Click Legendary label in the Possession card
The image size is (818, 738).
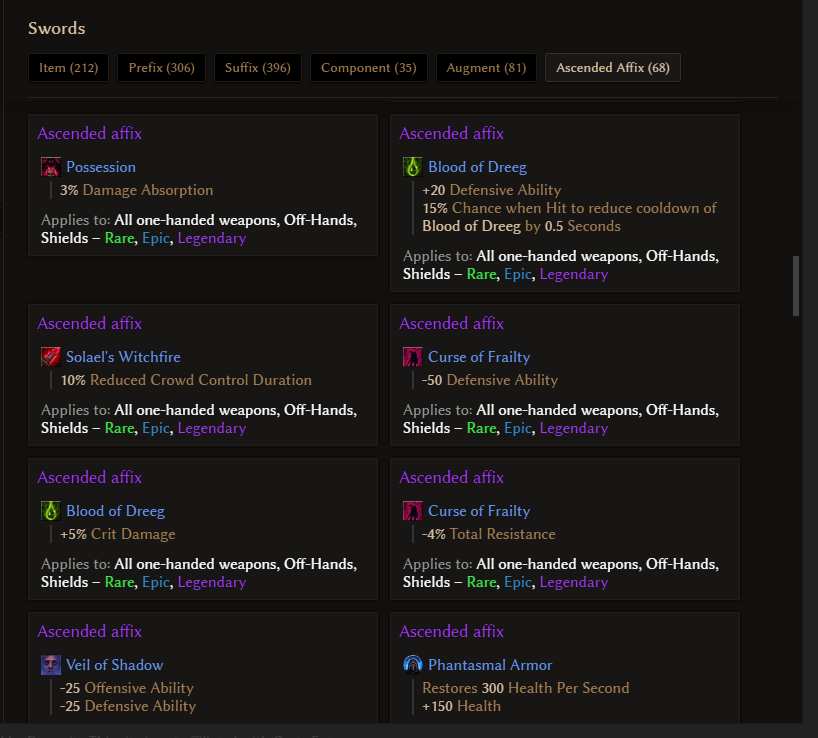pyautogui.click(x=212, y=238)
